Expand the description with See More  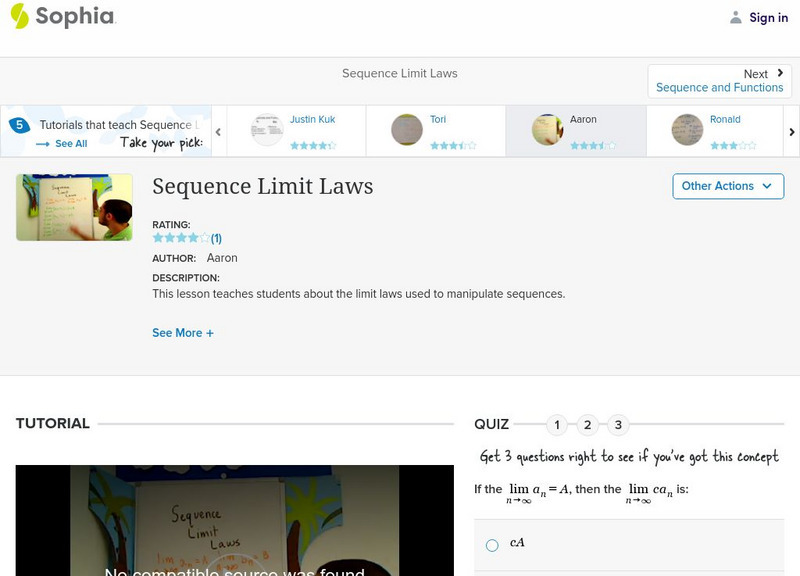click(x=183, y=332)
